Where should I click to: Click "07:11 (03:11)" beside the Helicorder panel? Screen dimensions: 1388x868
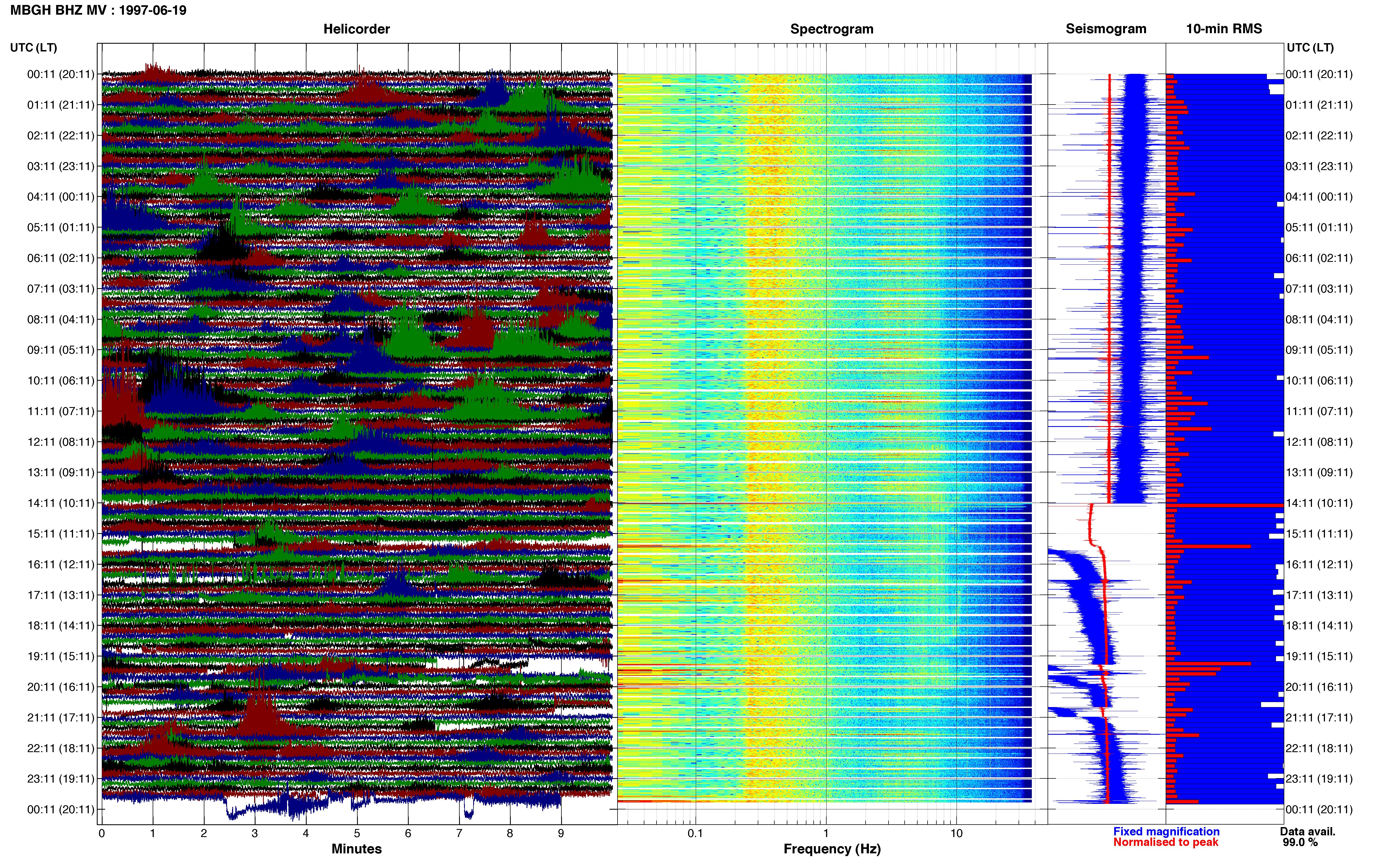pyautogui.click(x=61, y=289)
